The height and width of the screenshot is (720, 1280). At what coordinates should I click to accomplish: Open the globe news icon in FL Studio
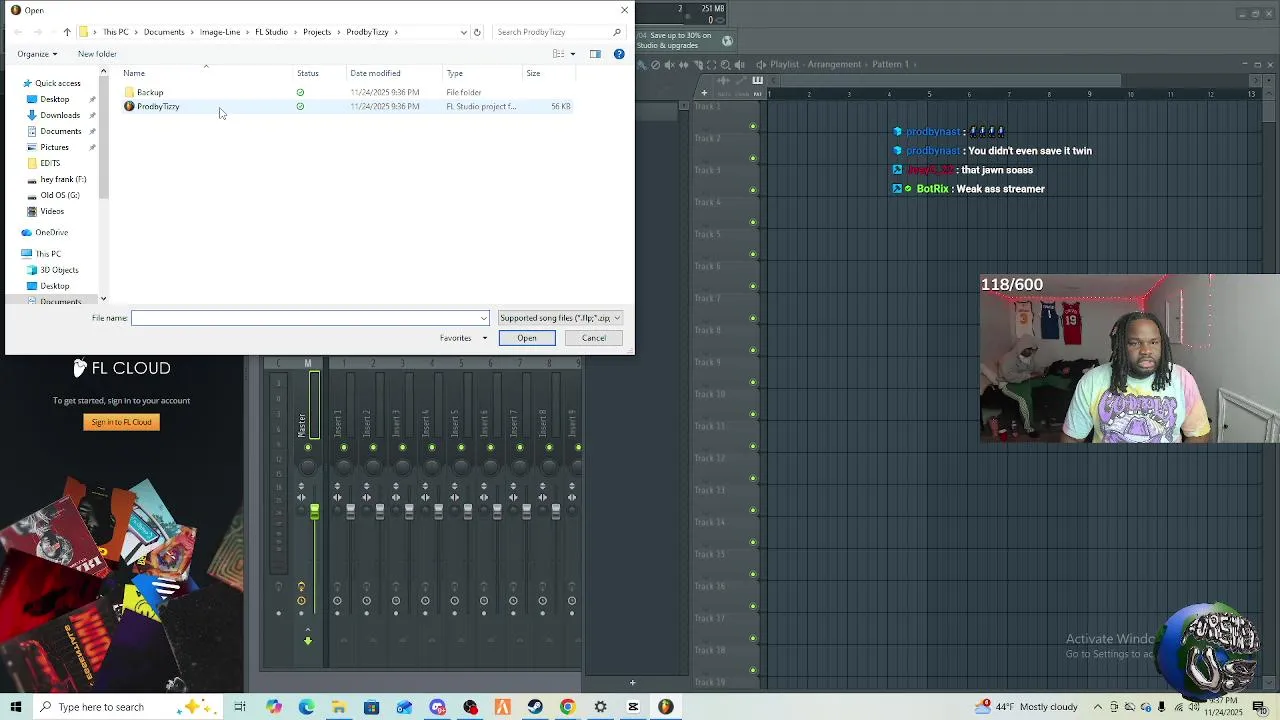point(727,41)
